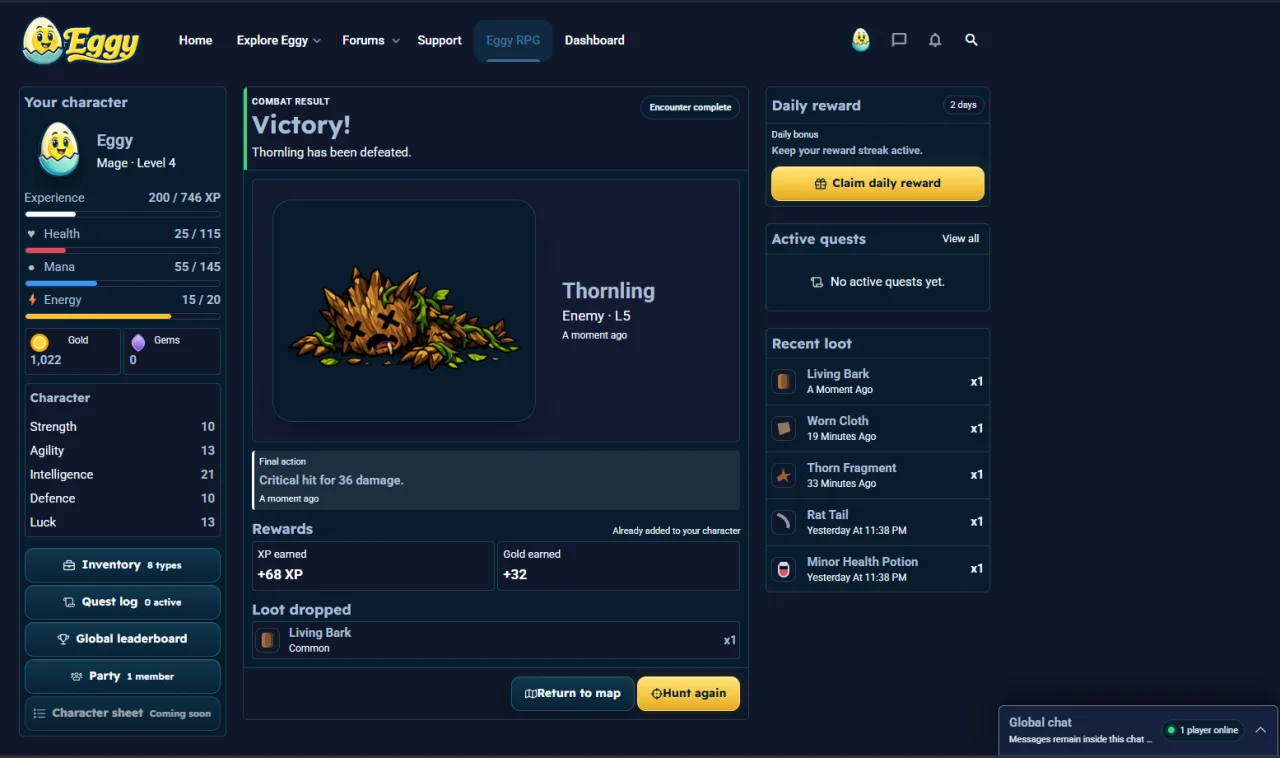Expand the Global chat panel chevron
Viewport: 1280px width, 758px height.
click(x=1260, y=730)
